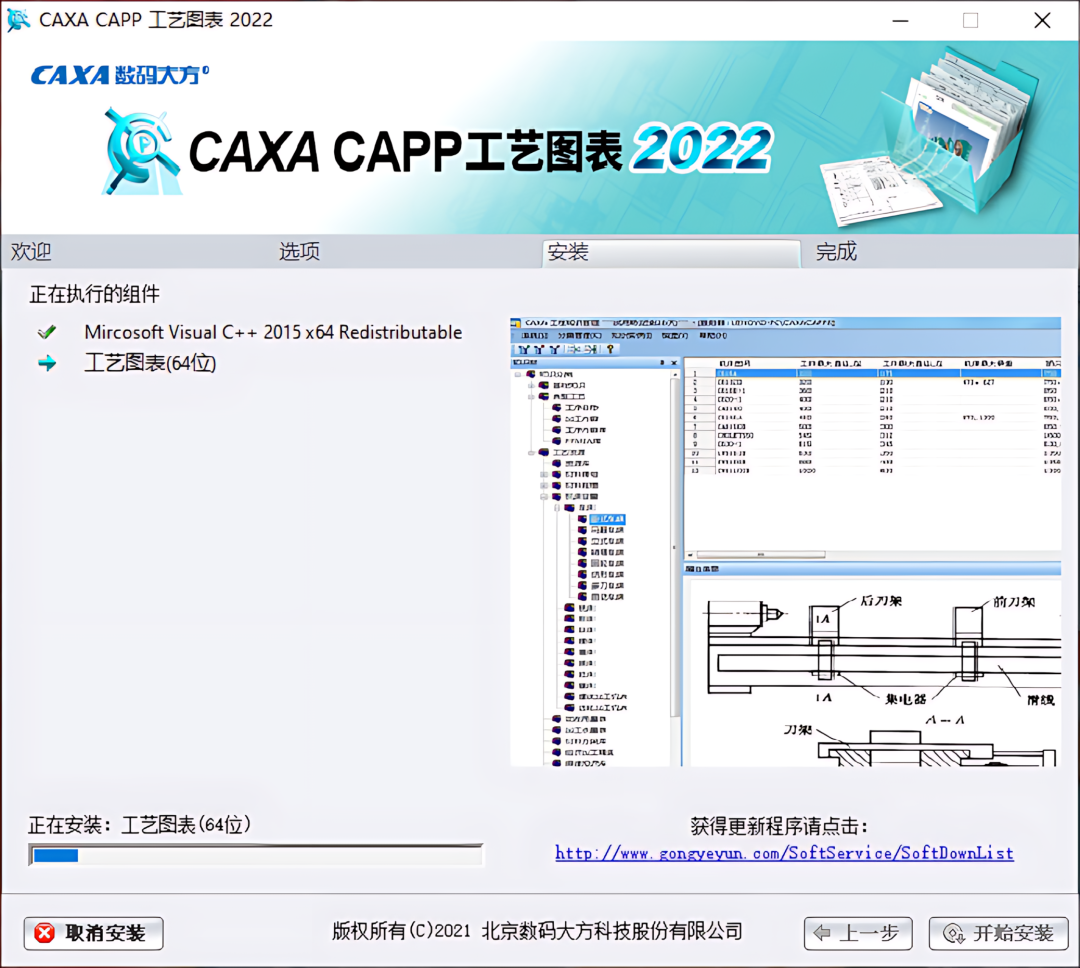This screenshot has width=1080, height=968.
Task: Start setup with the 开始安装 button
Action: (999, 934)
